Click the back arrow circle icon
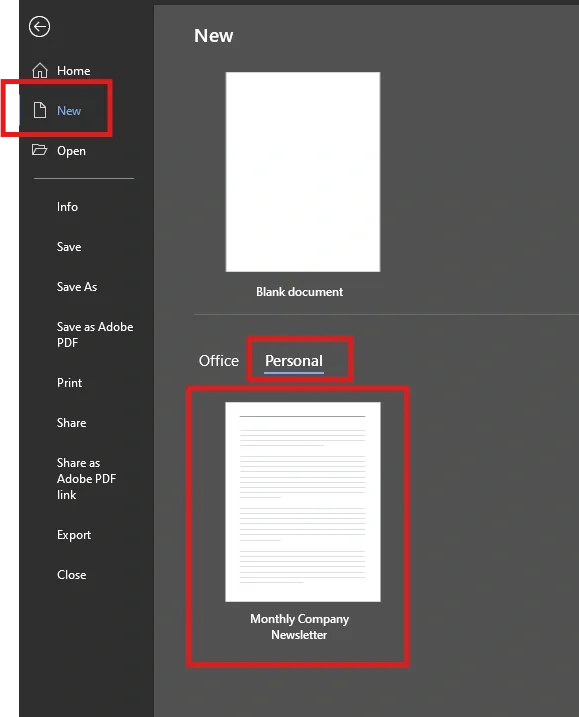579x717 pixels. (39, 27)
